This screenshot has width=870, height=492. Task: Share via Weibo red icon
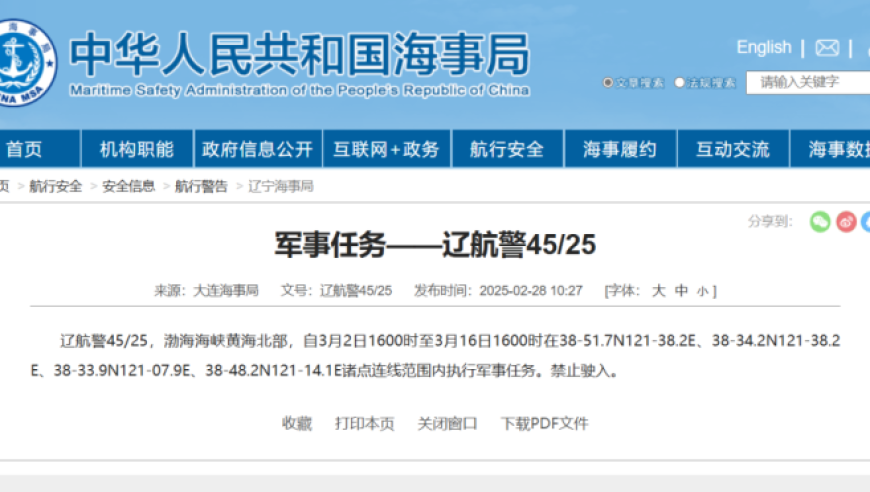846,221
